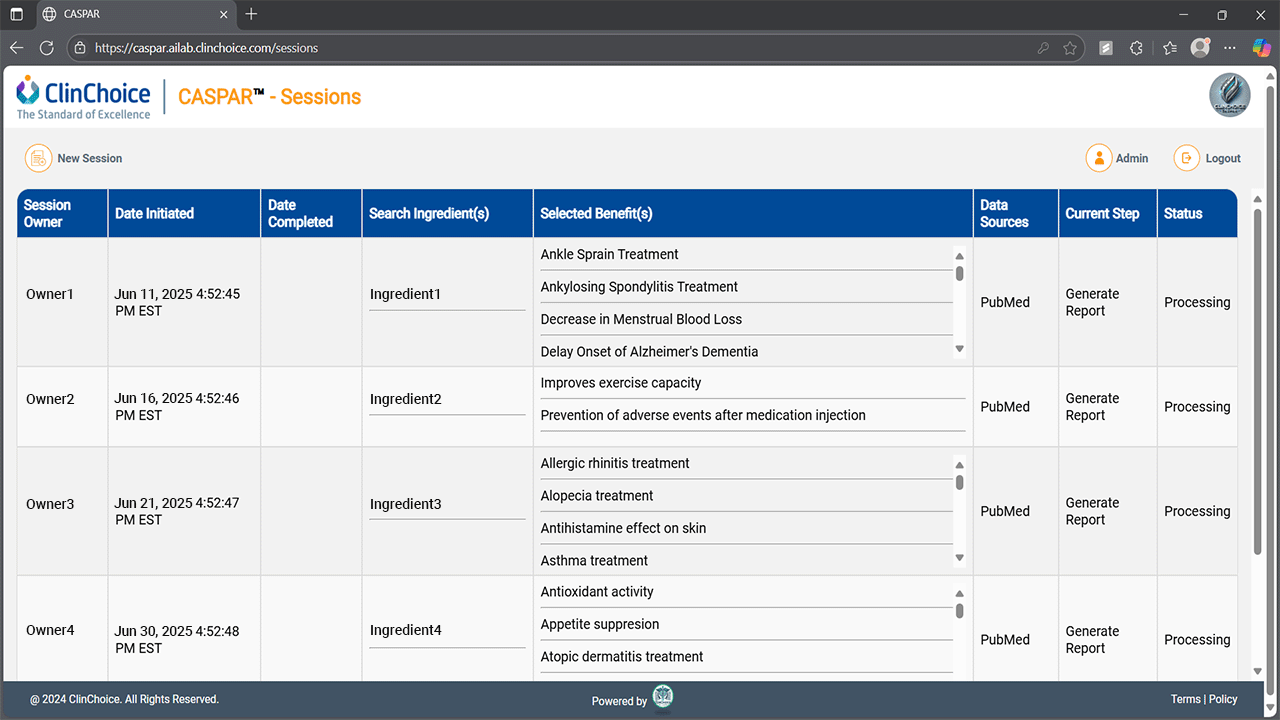Click the scroll down arrow in Owner1 benefits list
Image resolution: width=1280 pixels, height=720 pixels.
[960, 349]
